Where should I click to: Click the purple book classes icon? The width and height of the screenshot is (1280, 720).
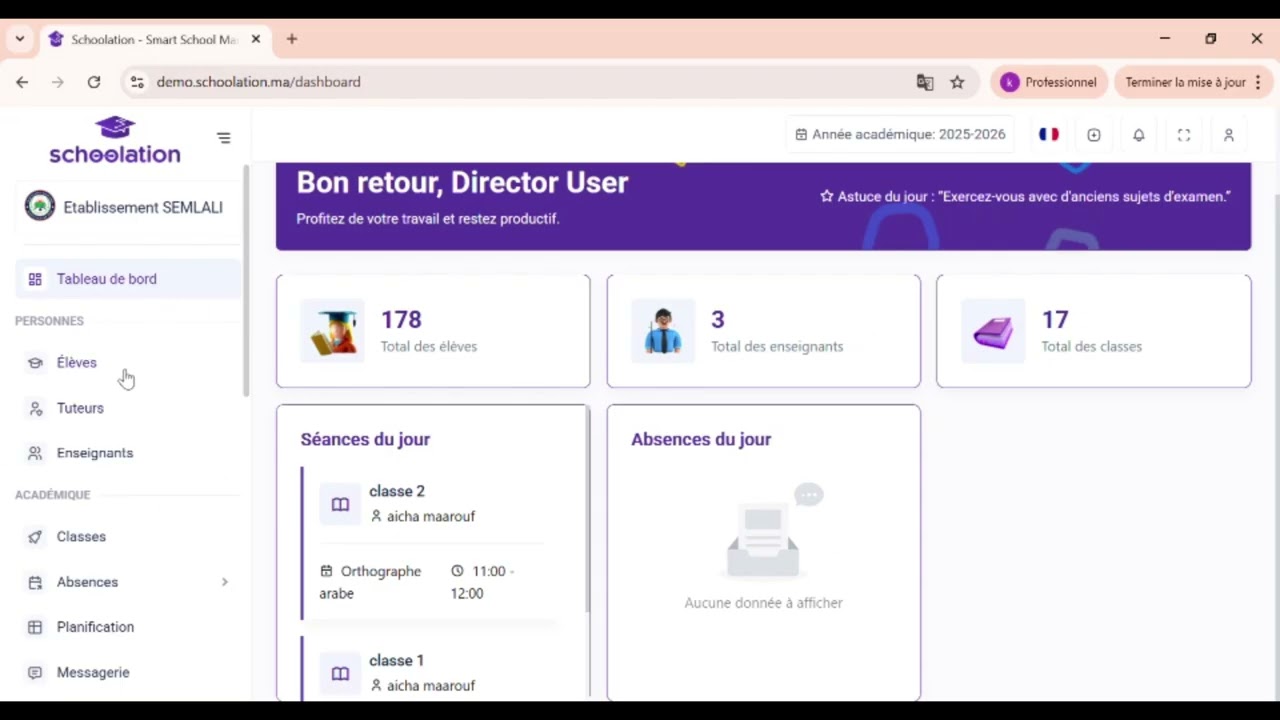993,331
